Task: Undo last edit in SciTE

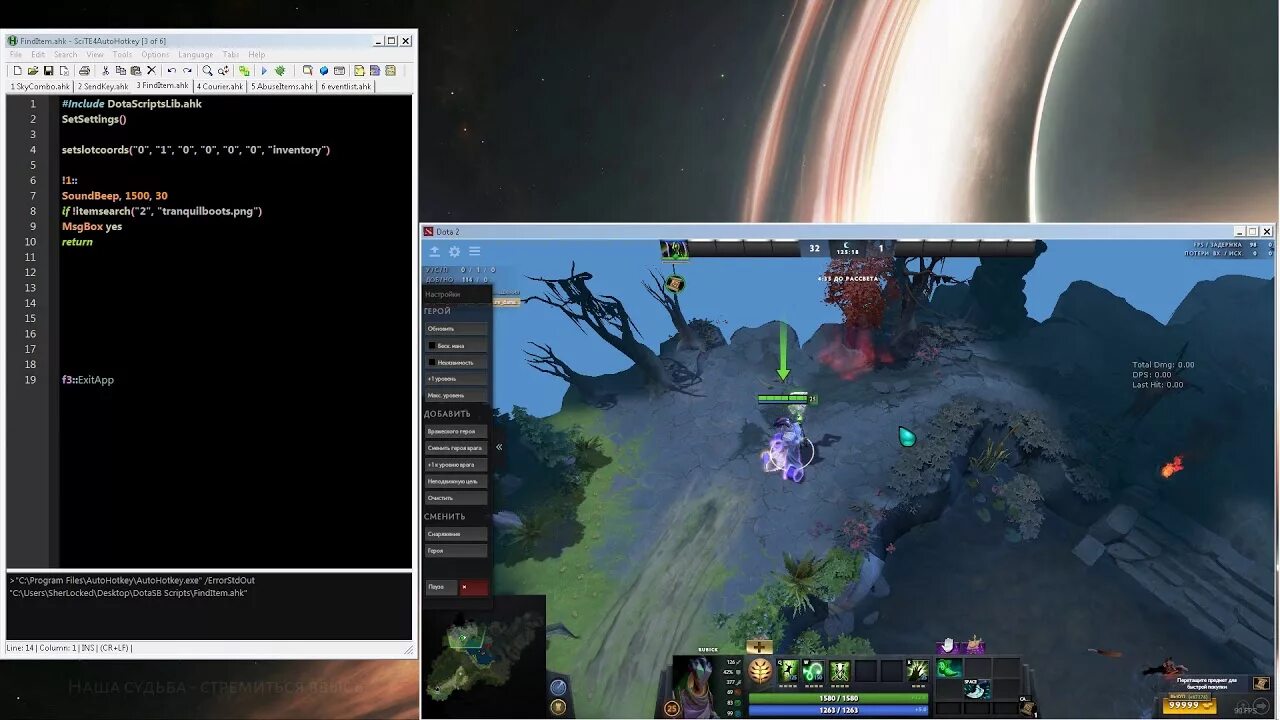Action: click(172, 71)
